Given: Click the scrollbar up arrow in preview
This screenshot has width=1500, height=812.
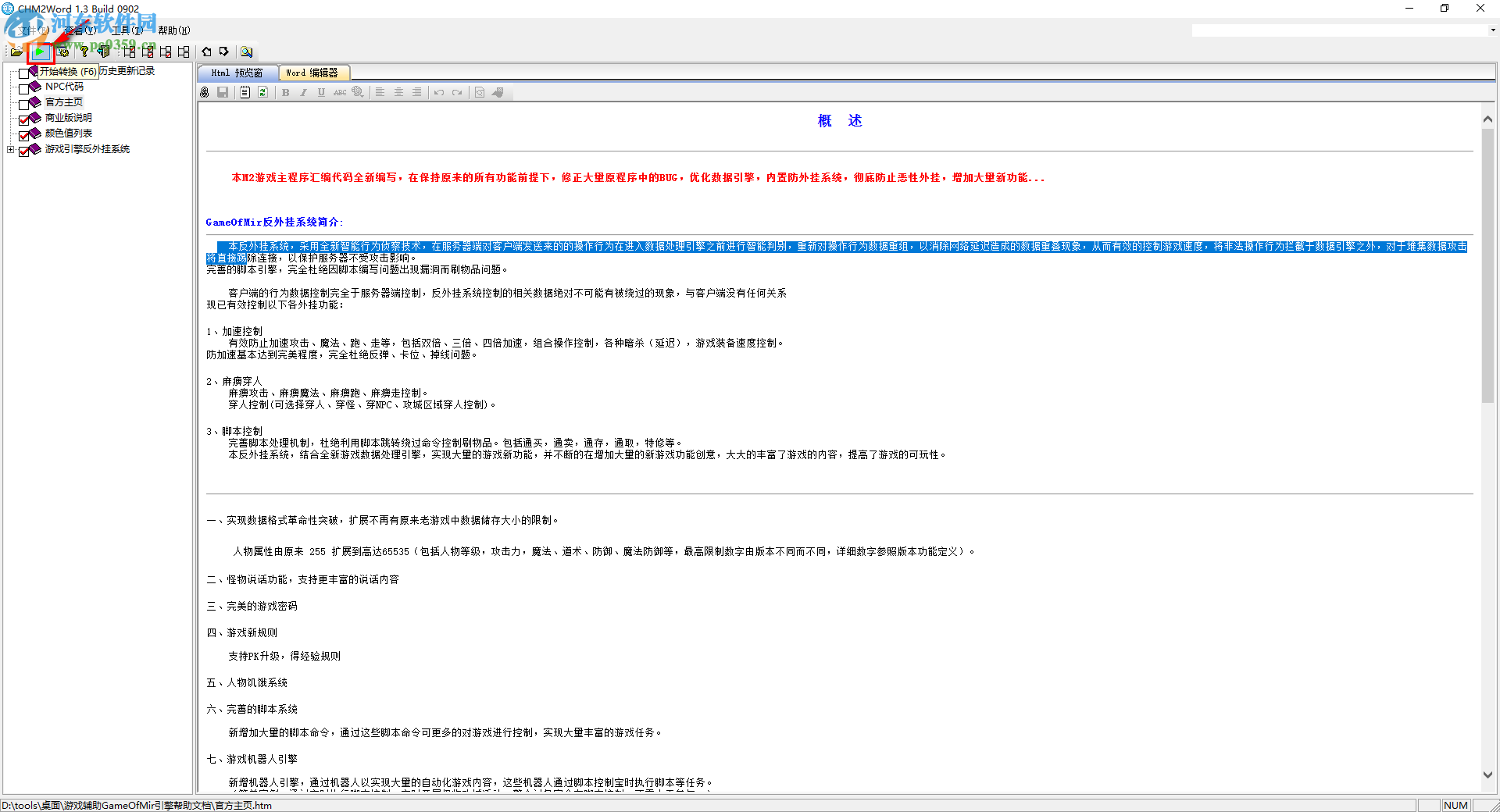Looking at the screenshot, I should point(1487,119).
